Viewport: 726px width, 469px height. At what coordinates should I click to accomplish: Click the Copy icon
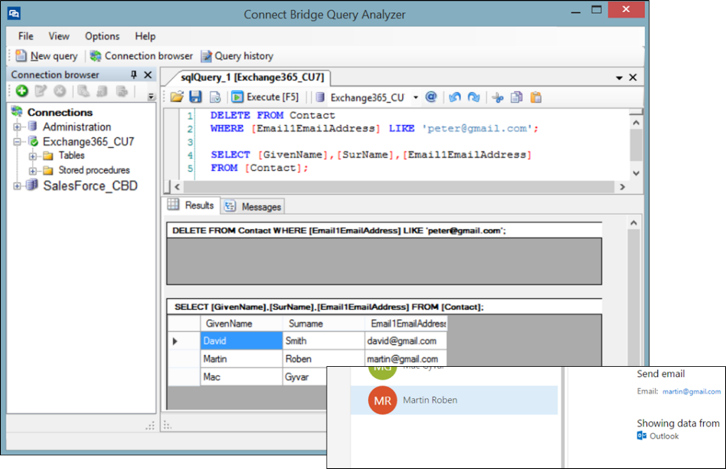pos(516,97)
